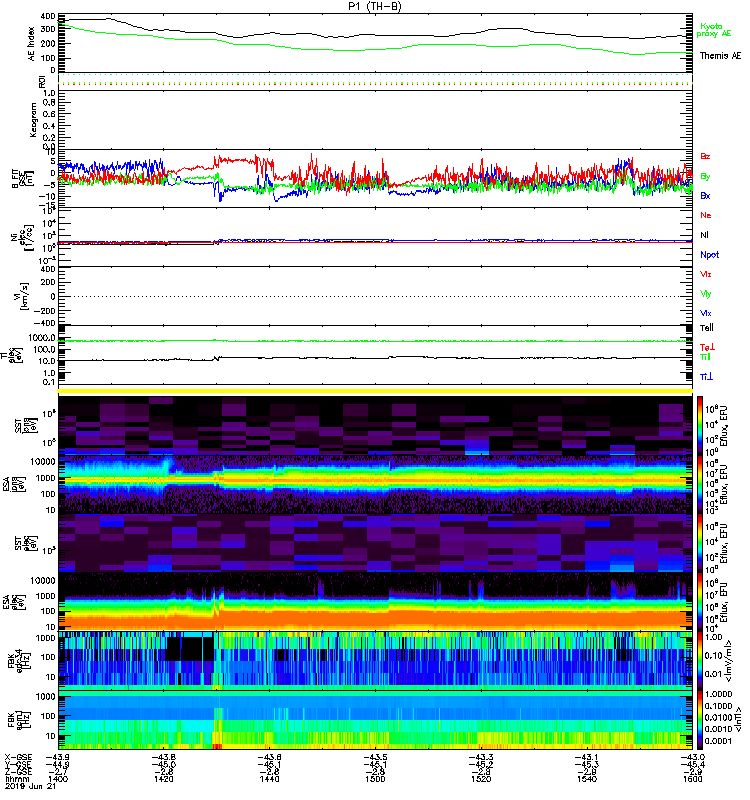The width and height of the screenshot is (750, 800).
Task: Click the plot title "P1 (TH-B)"
Action: click(375, 6)
